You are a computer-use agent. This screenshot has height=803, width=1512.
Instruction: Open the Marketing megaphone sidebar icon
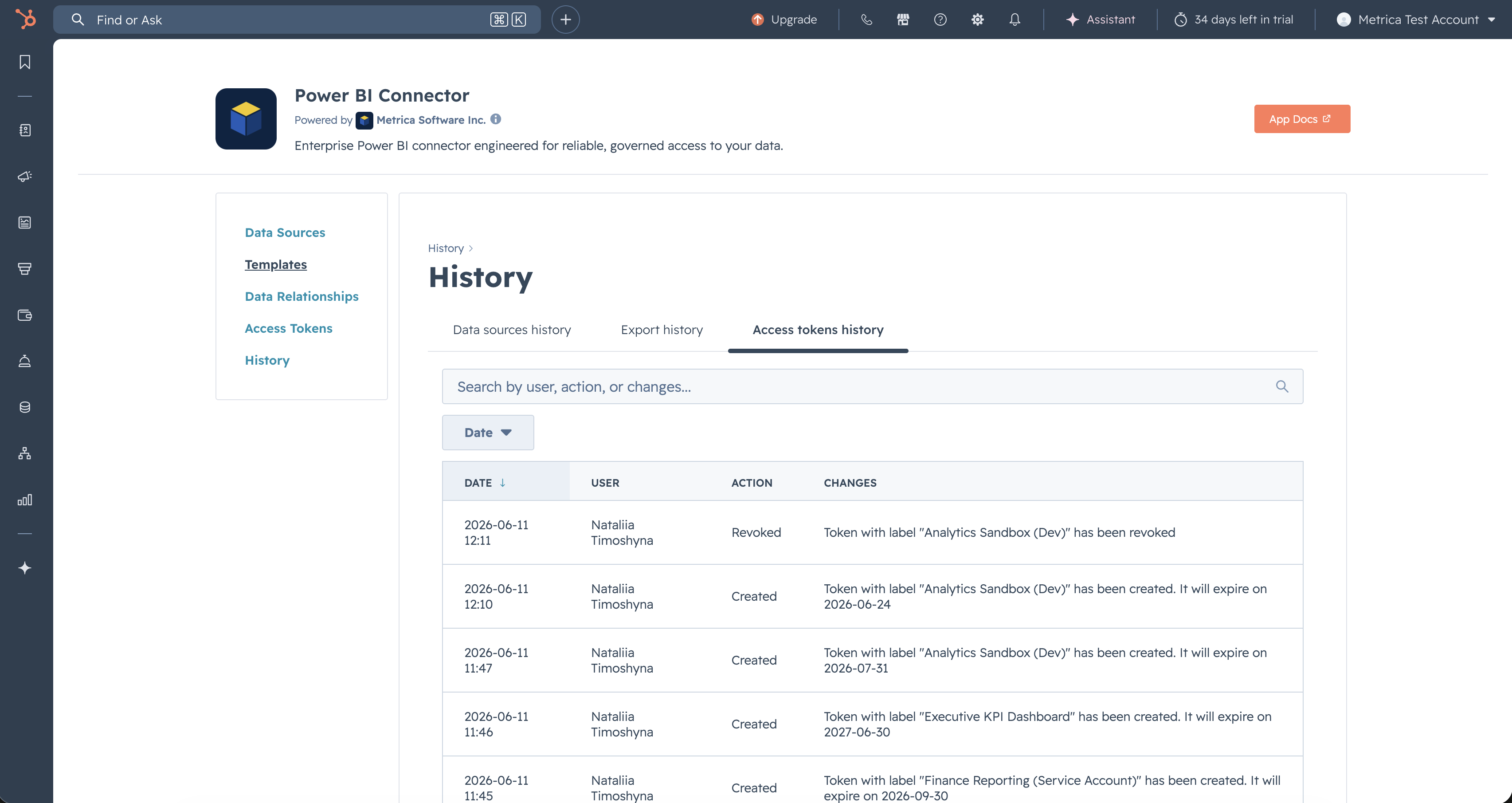(25, 176)
